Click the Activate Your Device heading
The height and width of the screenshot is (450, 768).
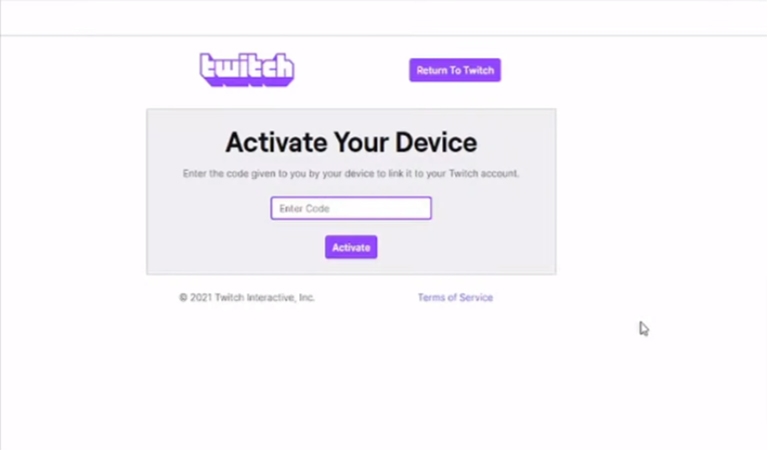(x=351, y=142)
